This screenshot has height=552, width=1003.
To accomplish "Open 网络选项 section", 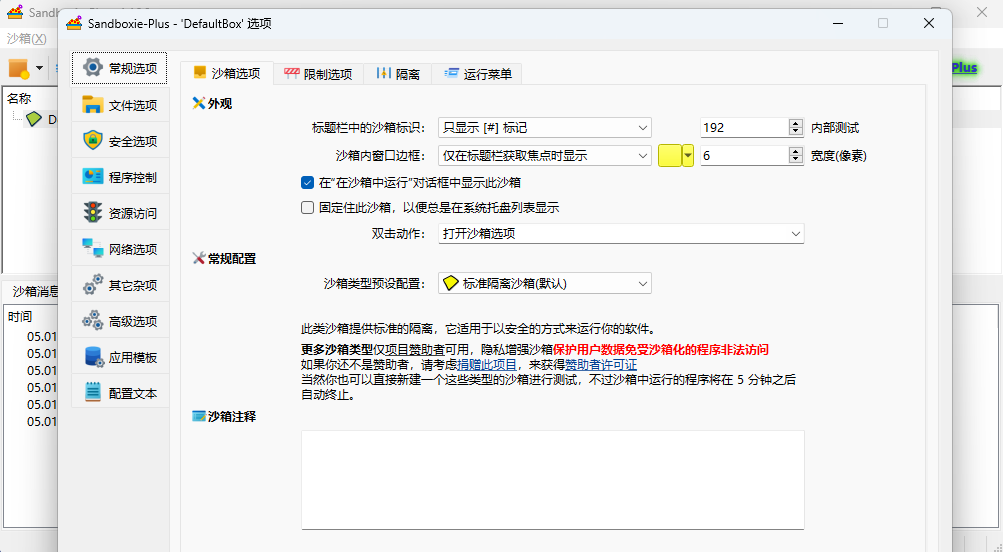I will (x=120, y=249).
